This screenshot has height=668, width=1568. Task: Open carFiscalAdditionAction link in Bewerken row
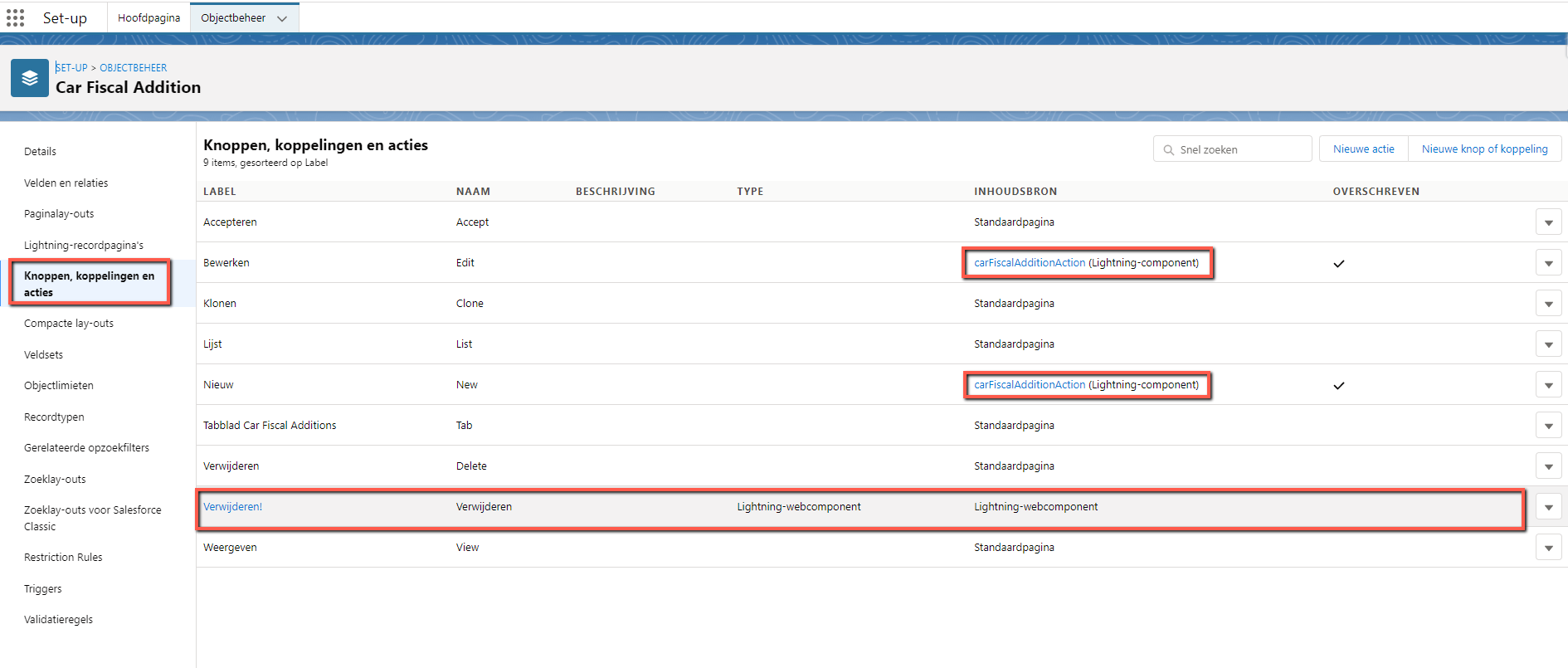tap(1030, 262)
